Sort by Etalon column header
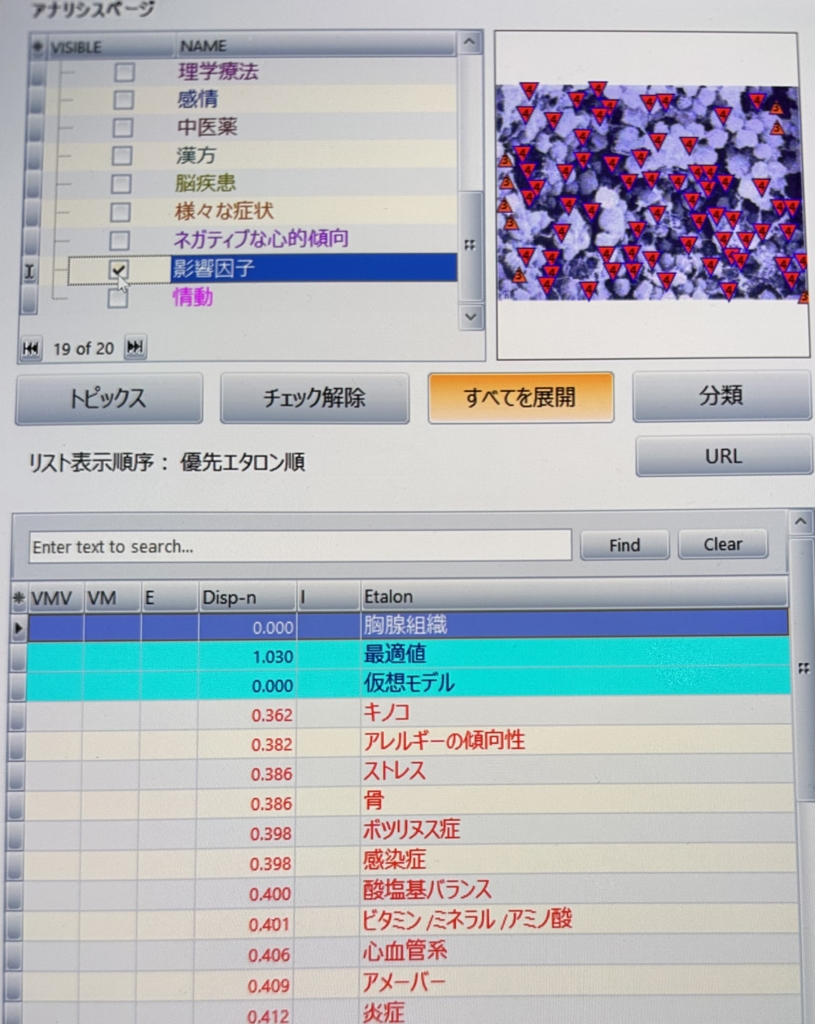 pos(572,597)
